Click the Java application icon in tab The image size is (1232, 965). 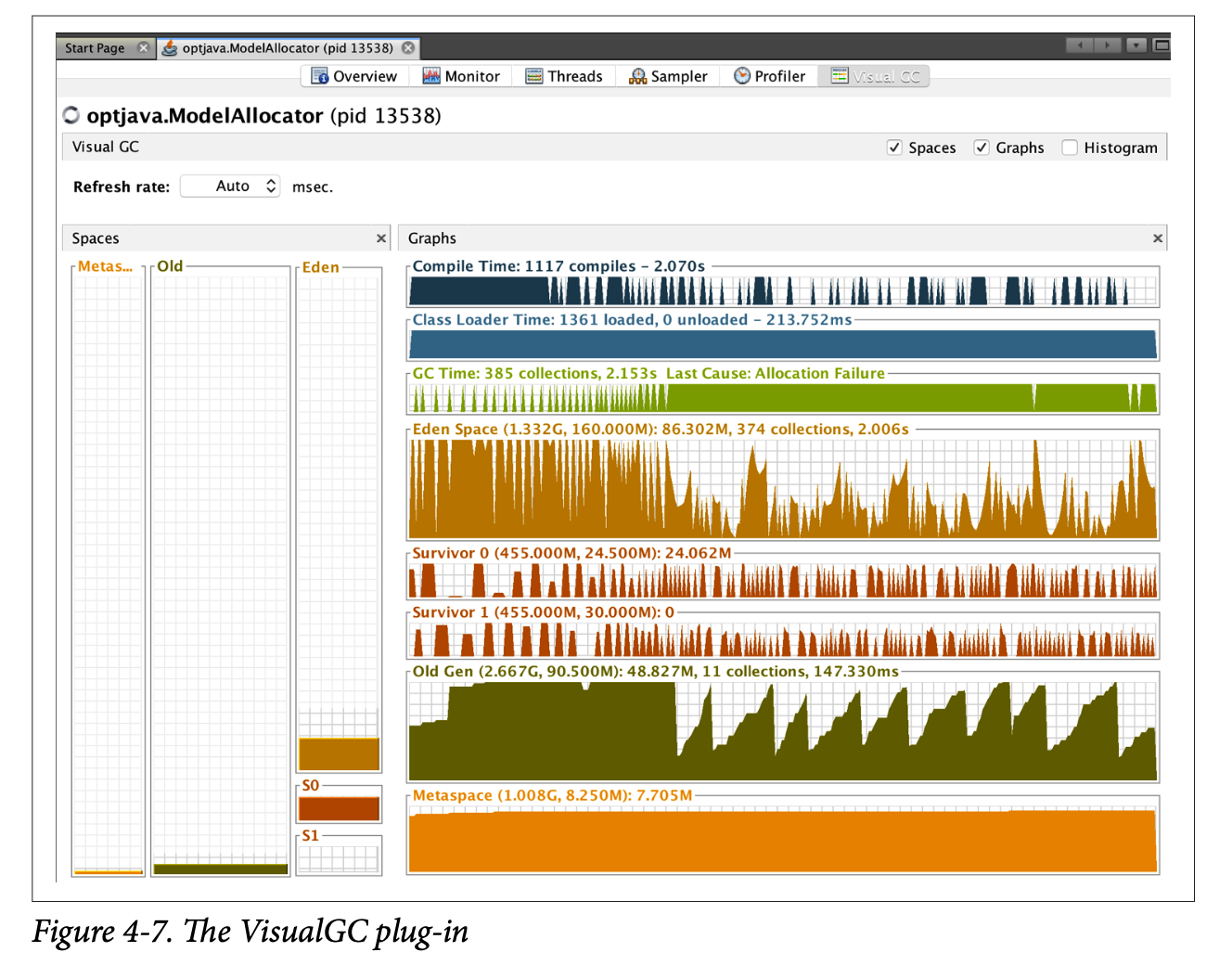170,48
